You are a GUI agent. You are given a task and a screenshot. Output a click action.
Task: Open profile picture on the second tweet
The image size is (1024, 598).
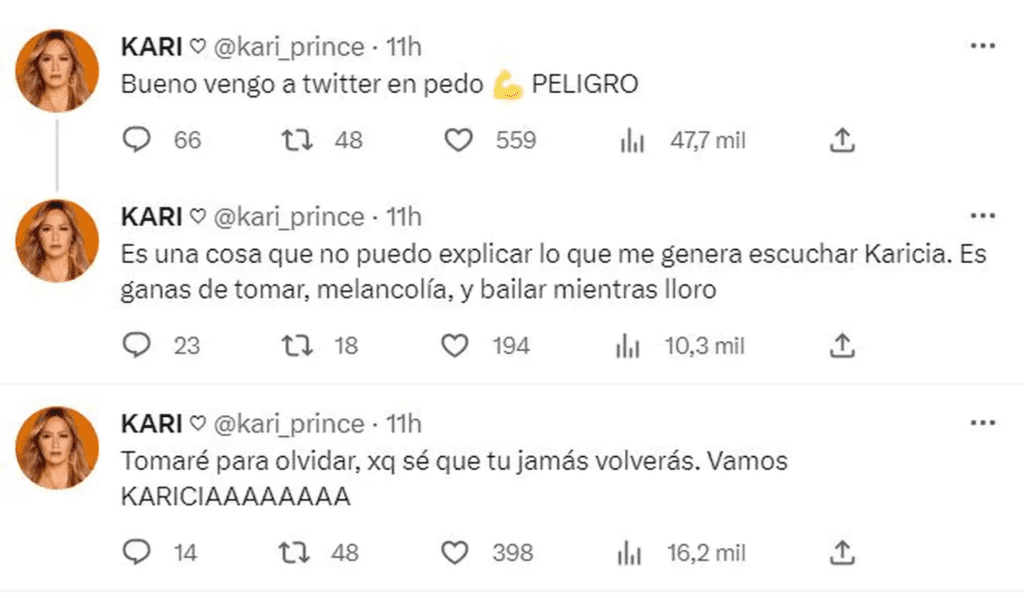[57, 240]
